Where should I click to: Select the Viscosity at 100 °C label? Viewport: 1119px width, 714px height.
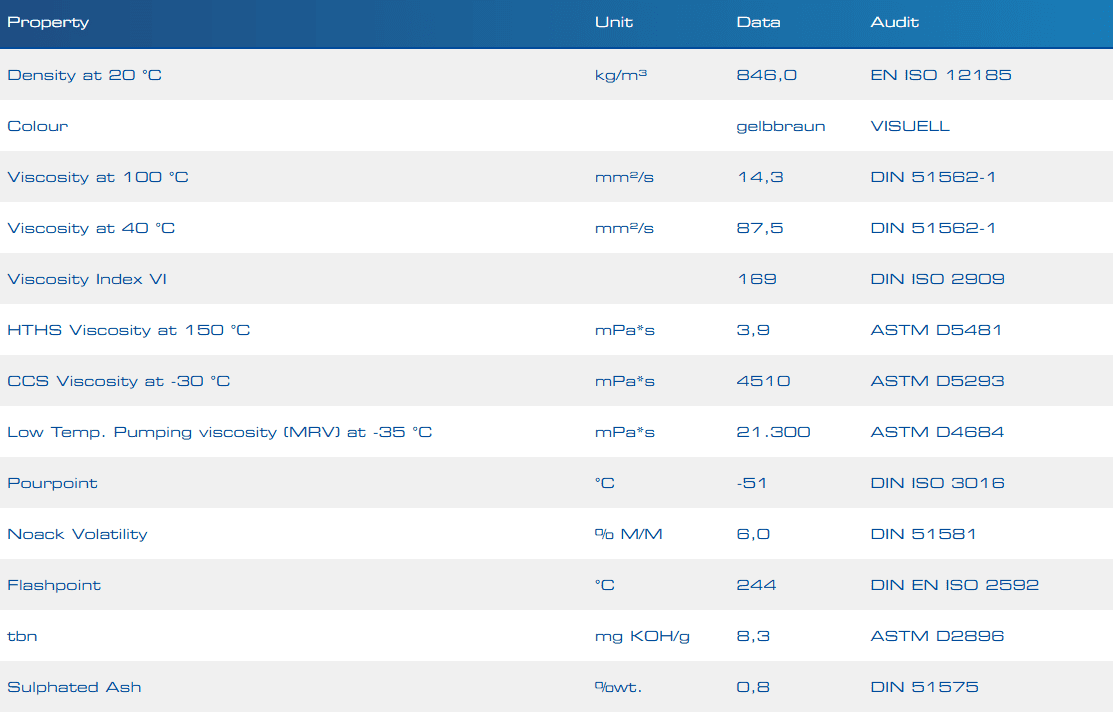pos(97,177)
